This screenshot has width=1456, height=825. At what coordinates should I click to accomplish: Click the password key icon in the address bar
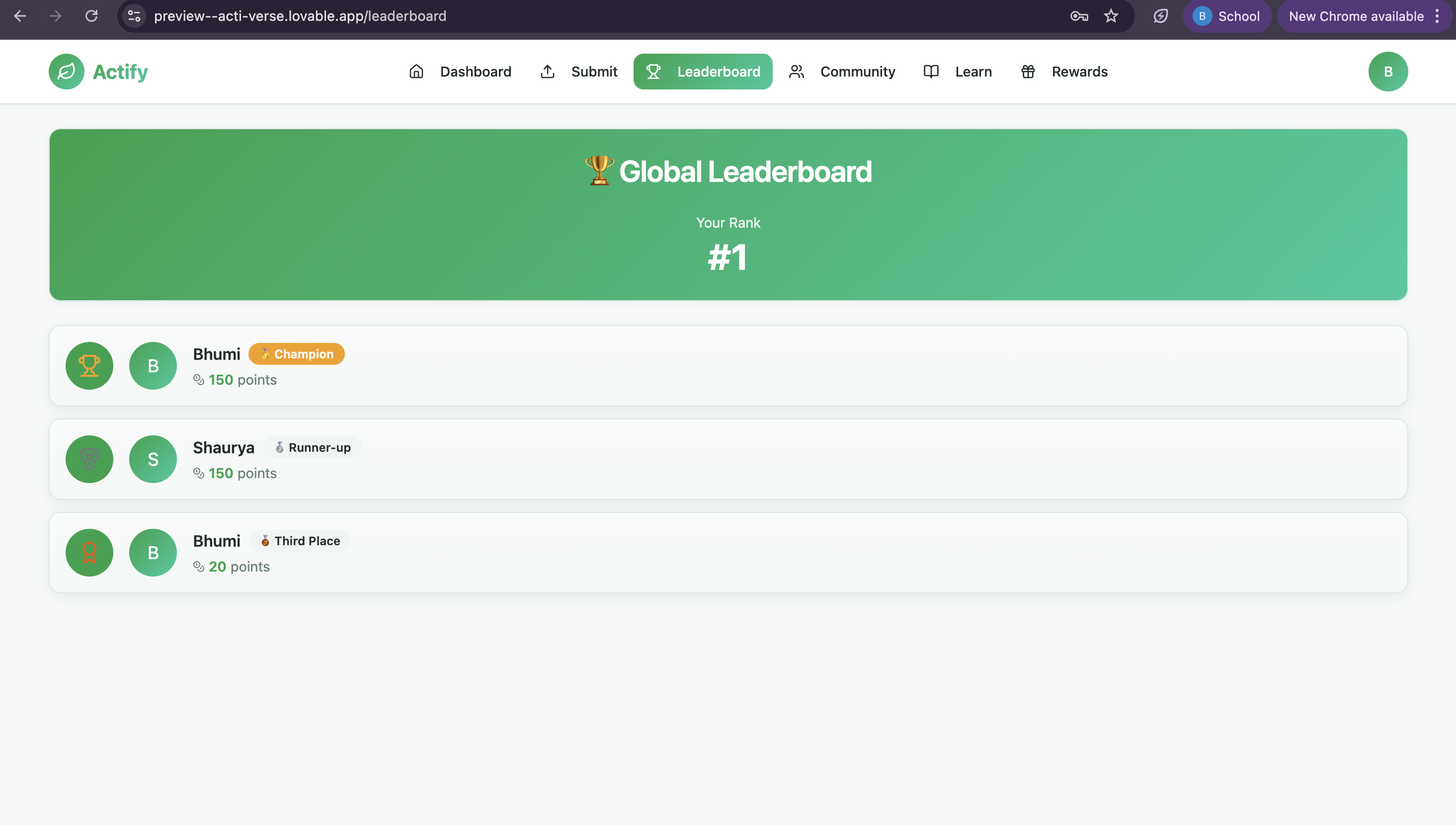click(x=1079, y=16)
